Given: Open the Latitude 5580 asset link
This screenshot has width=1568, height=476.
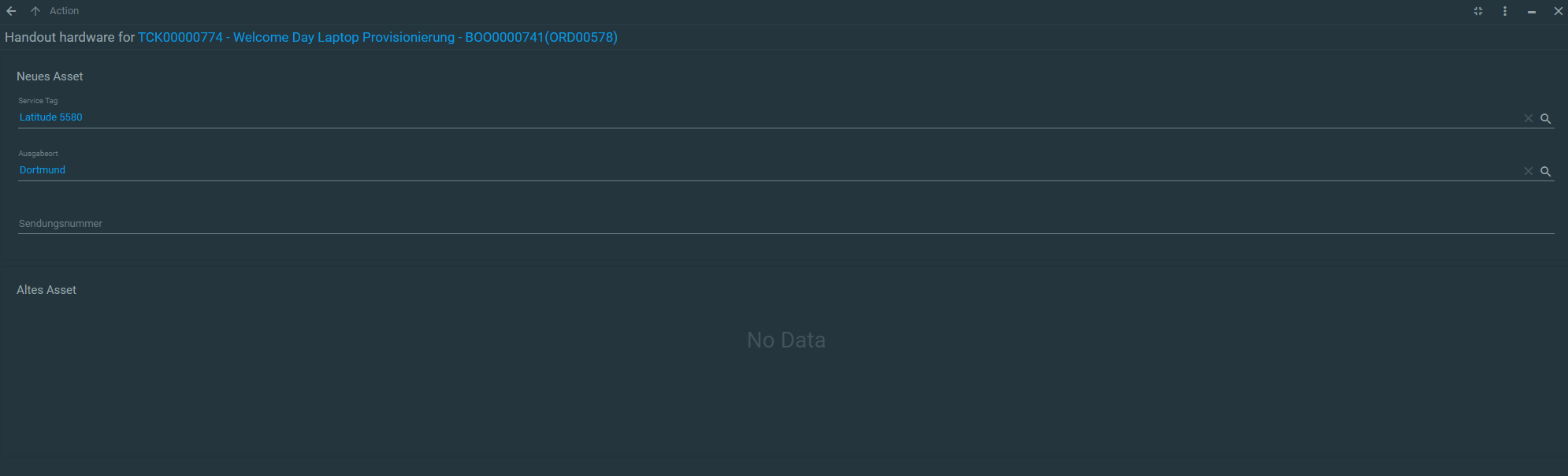Looking at the screenshot, I should tap(50, 117).
